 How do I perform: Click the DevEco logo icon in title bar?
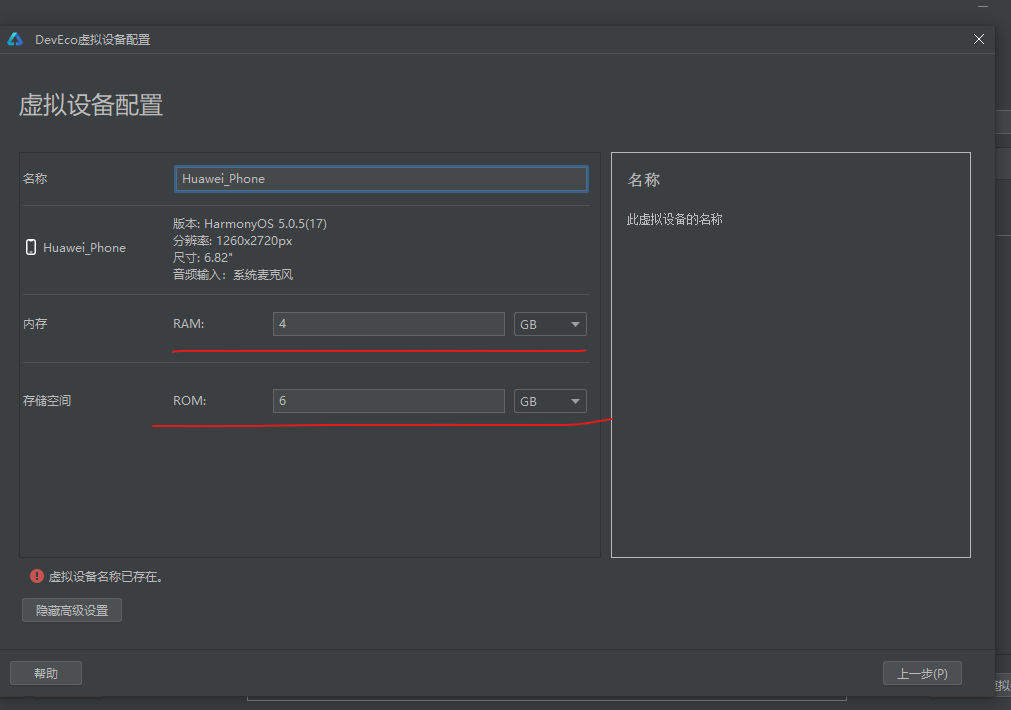click(x=15, y=39)
